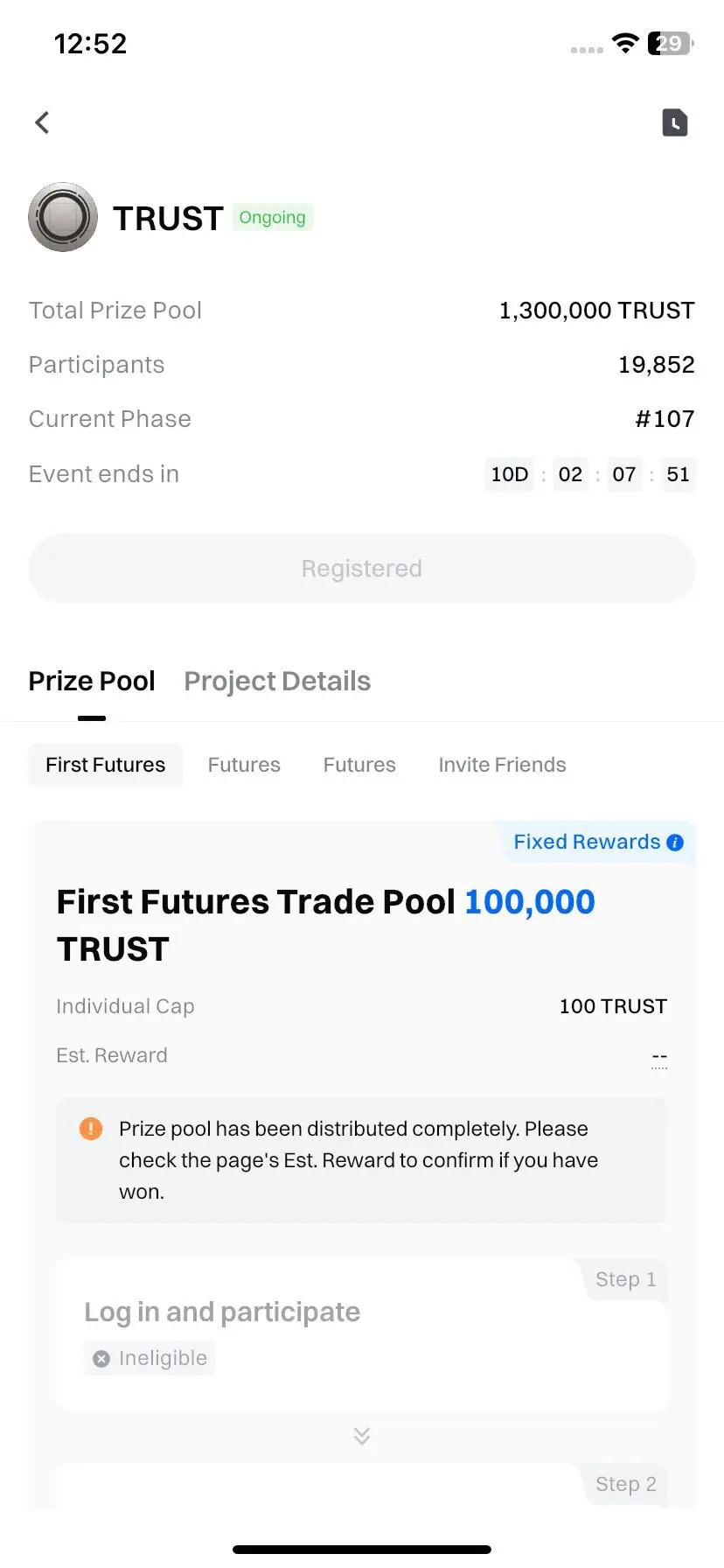The width and height of the screenshot is (724, 1568).
Task: Expand the Step 2 card
Action: click(362, 1487)
